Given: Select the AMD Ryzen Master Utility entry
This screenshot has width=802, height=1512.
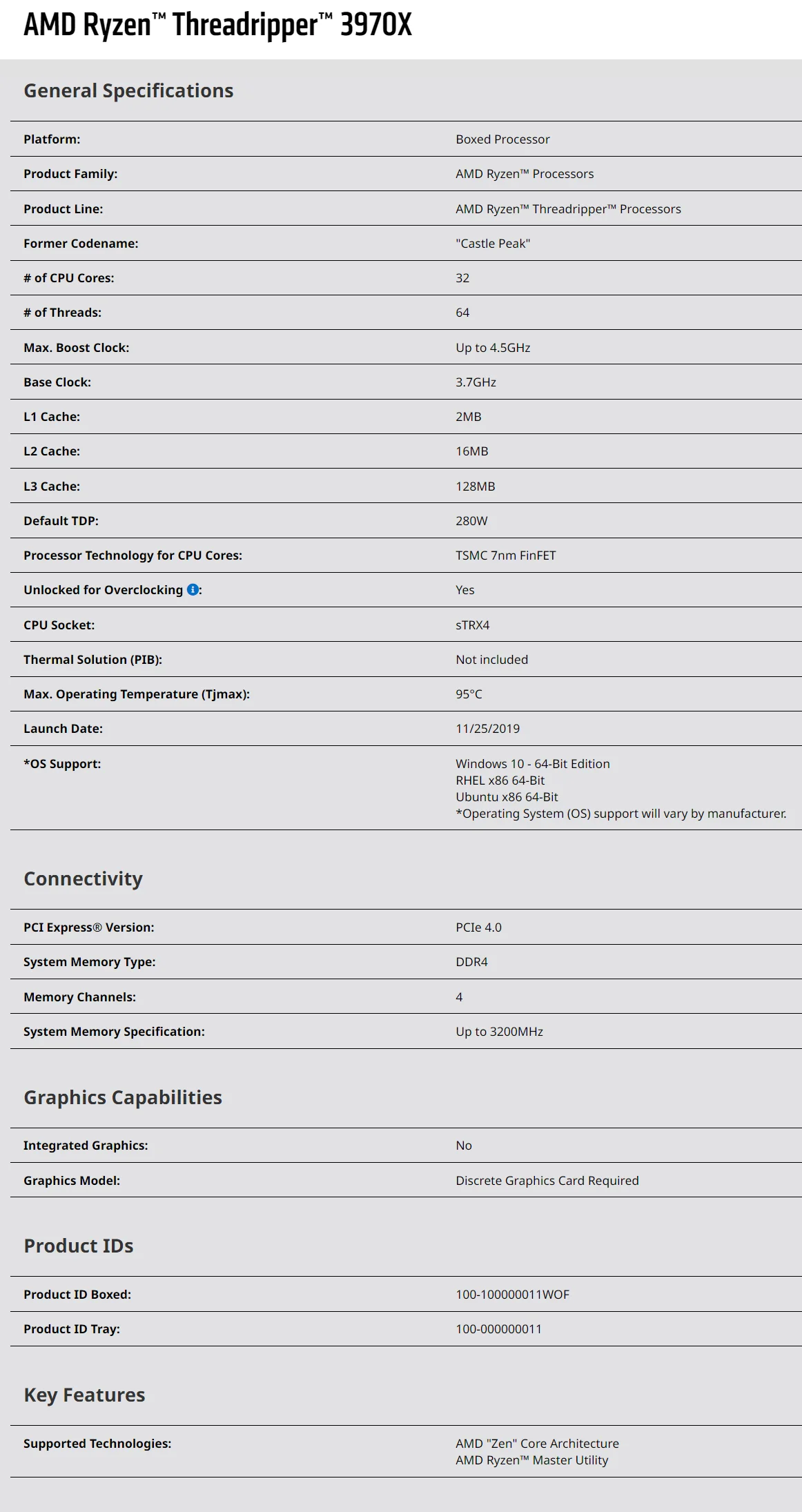Looking at the screenshot, I should click(x=531, y=1460).
